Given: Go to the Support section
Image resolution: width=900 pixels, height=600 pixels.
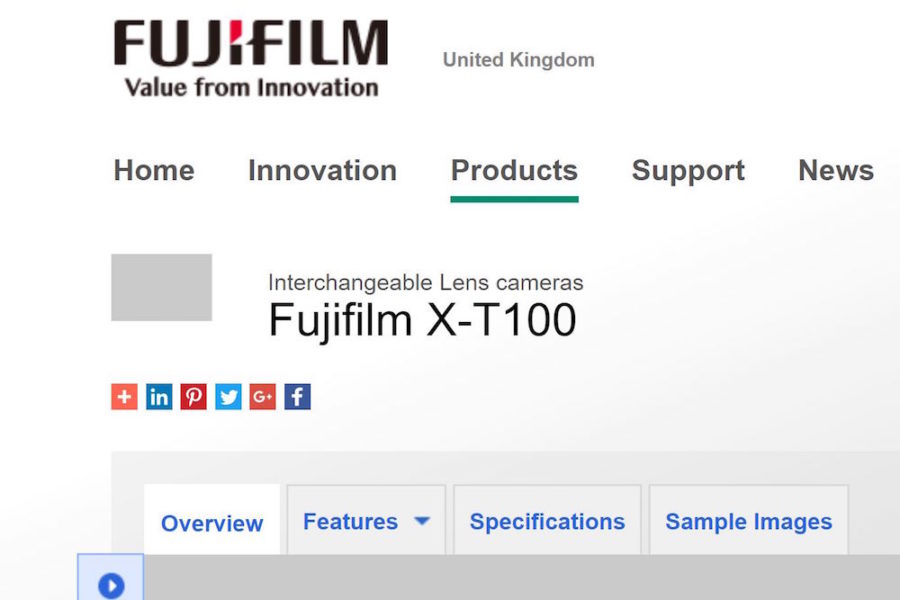Looking at the screenshot, I should pos(688,171).
